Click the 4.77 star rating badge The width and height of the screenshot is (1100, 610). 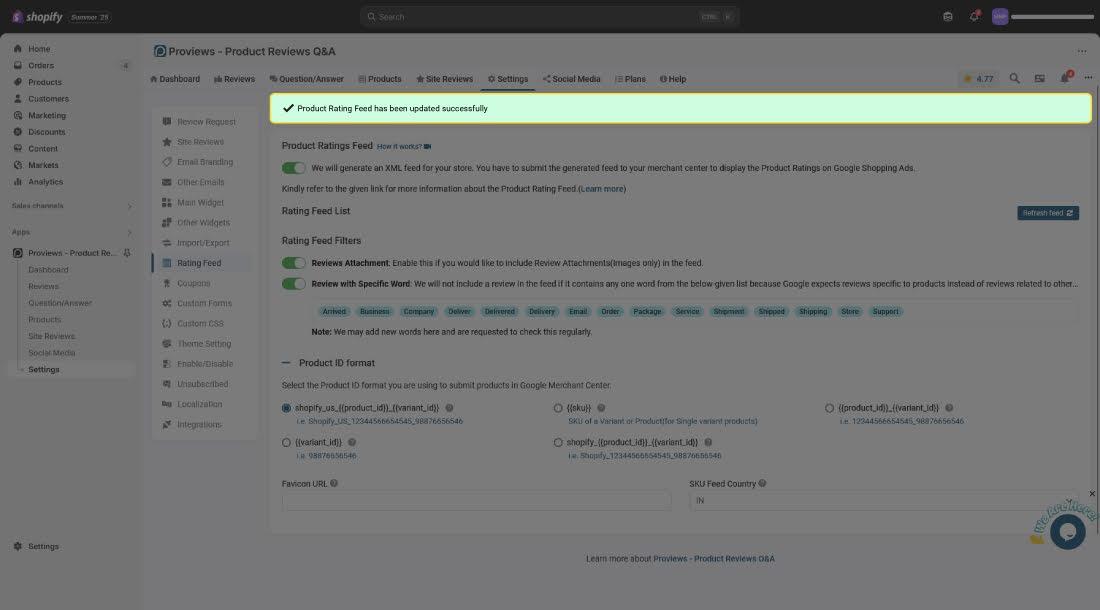[978, 78]
